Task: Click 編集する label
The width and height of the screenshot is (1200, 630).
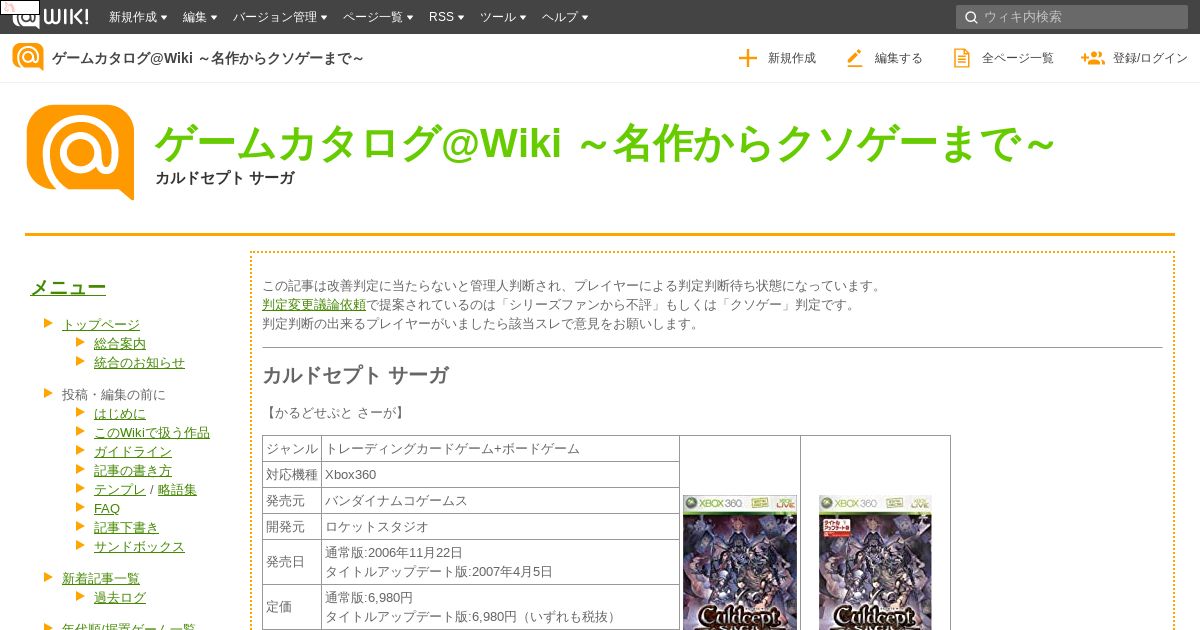Action: tap(899, 58)
